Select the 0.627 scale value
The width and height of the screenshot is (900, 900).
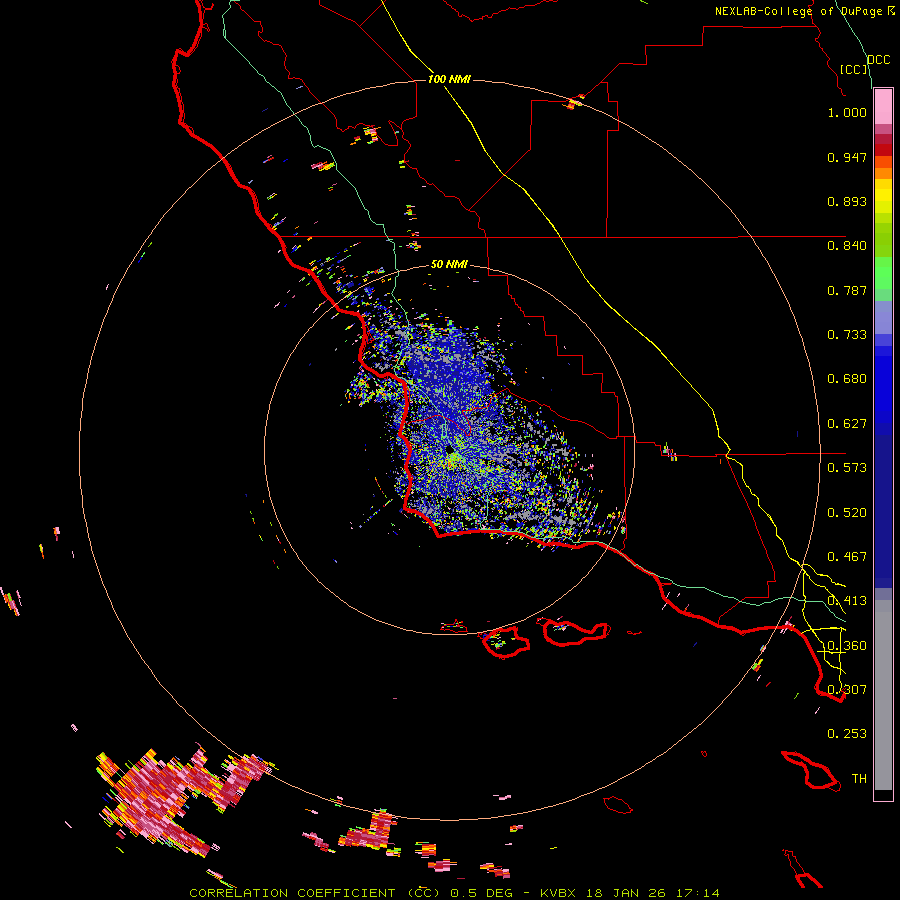tap(847, 424)
